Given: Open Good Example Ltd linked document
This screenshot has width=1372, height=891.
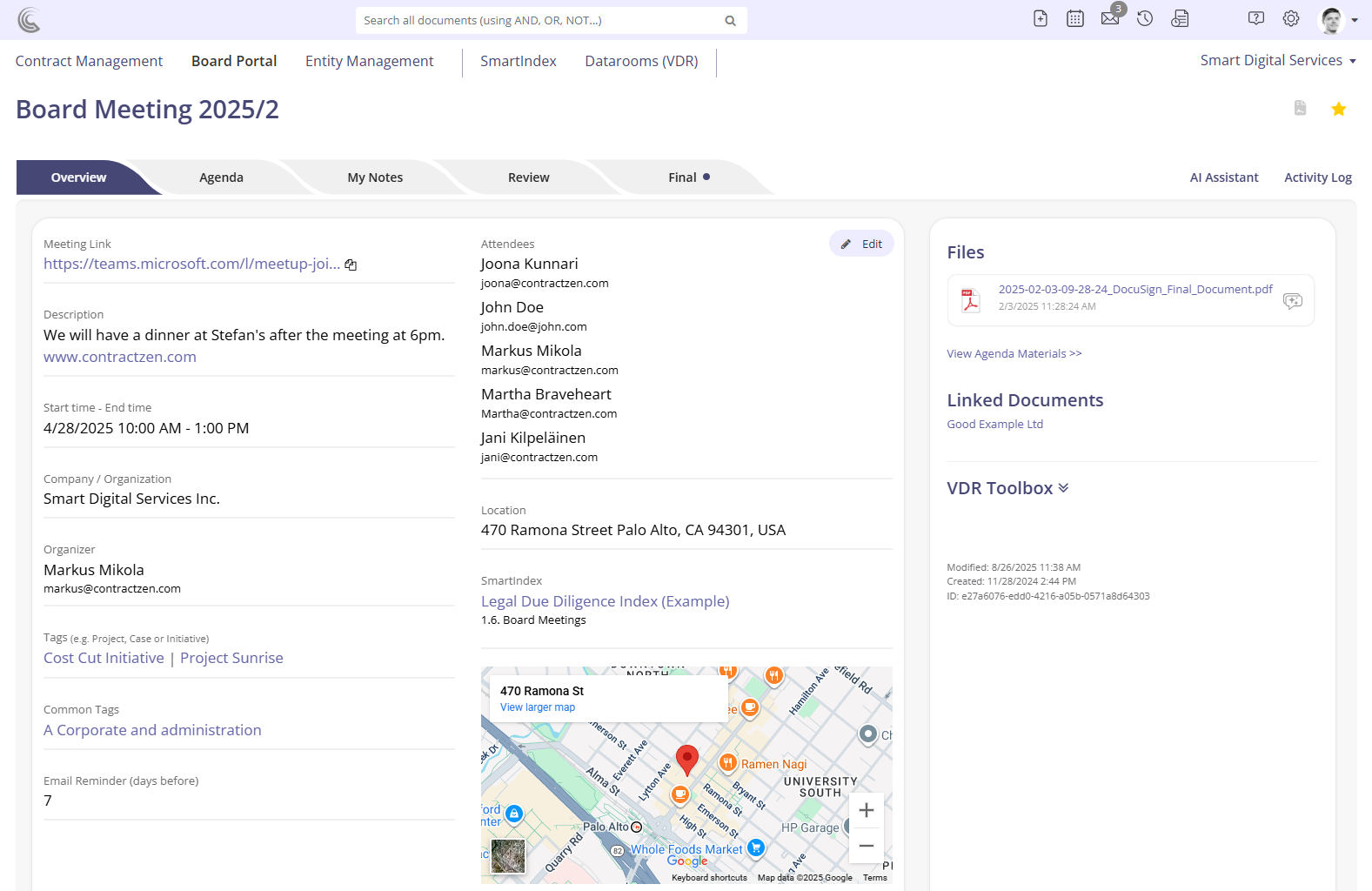Looking at the screenshot, I should [x=994, y=424].
